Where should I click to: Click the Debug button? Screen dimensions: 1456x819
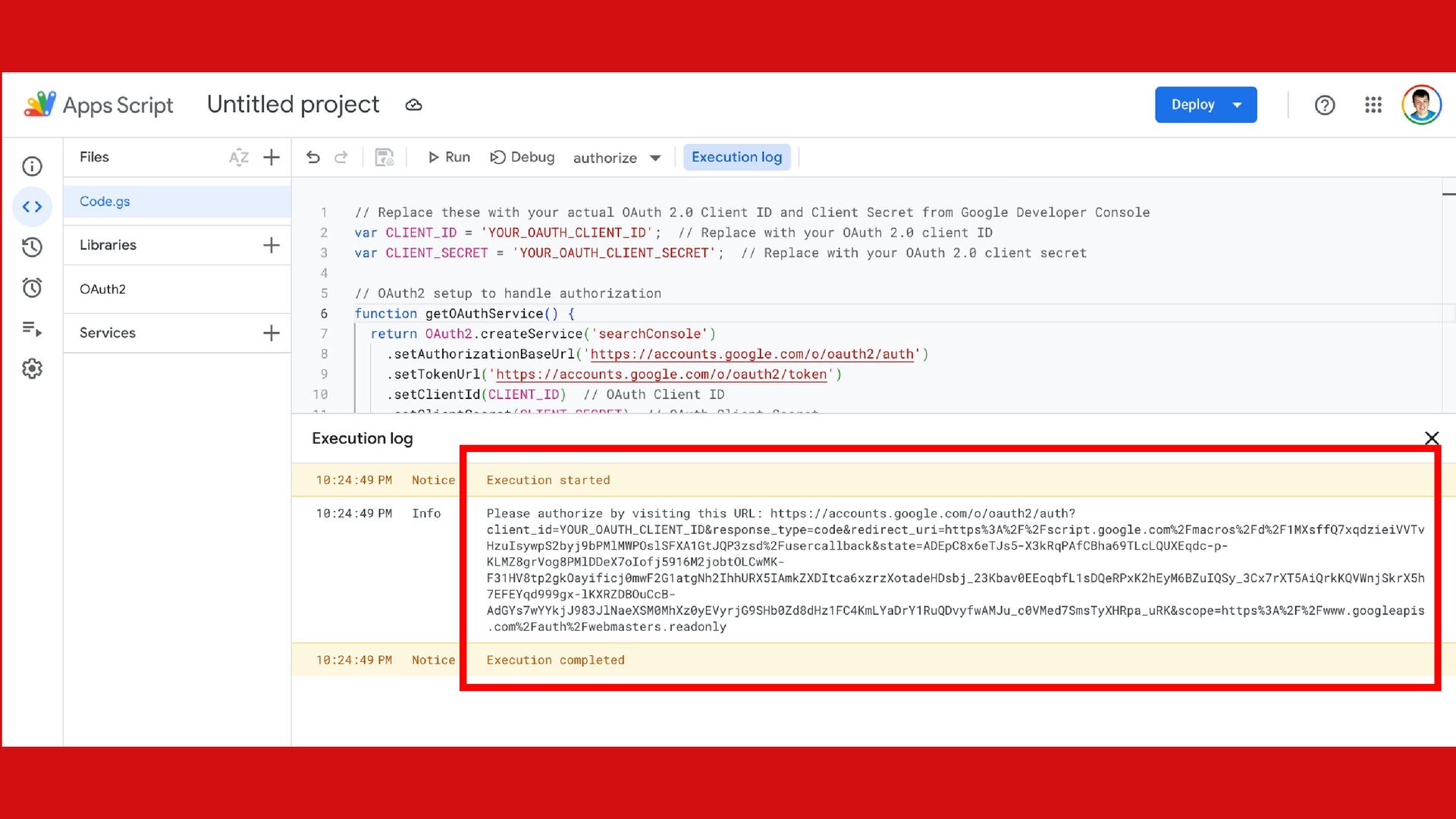click(x=522, y=157)
